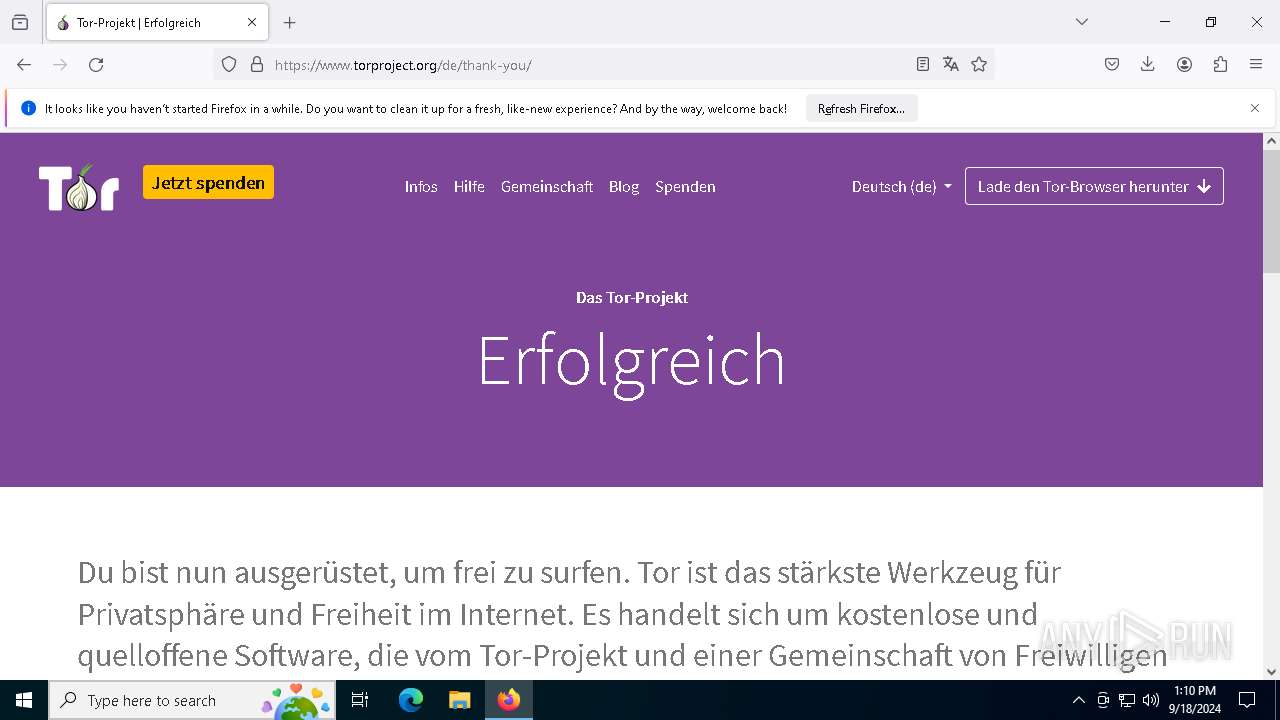Click scrollbar up arrow
This screenshot has width=1280, height=720.
point(1271,141)
